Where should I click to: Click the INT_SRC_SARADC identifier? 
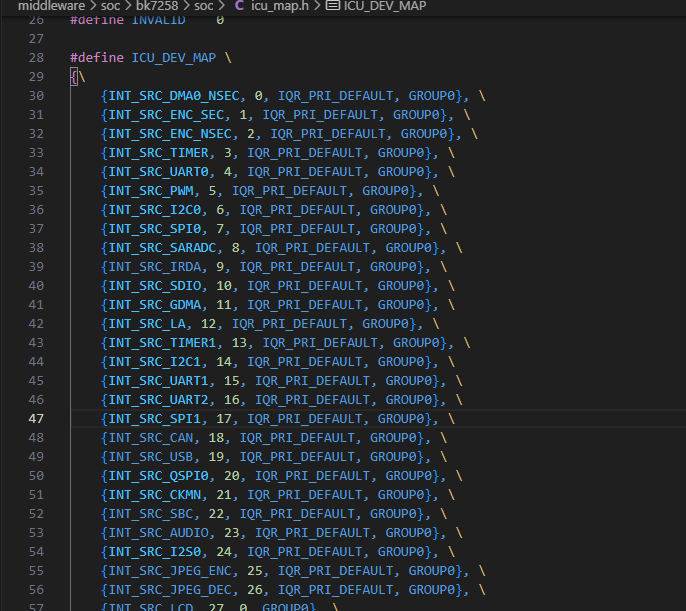[162, 247]
